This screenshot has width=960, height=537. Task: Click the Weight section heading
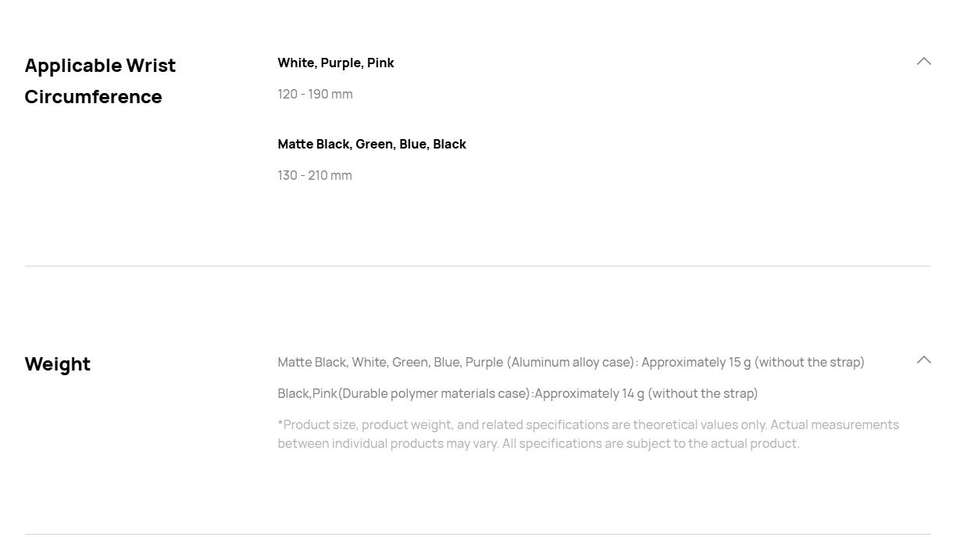[57, 364]
